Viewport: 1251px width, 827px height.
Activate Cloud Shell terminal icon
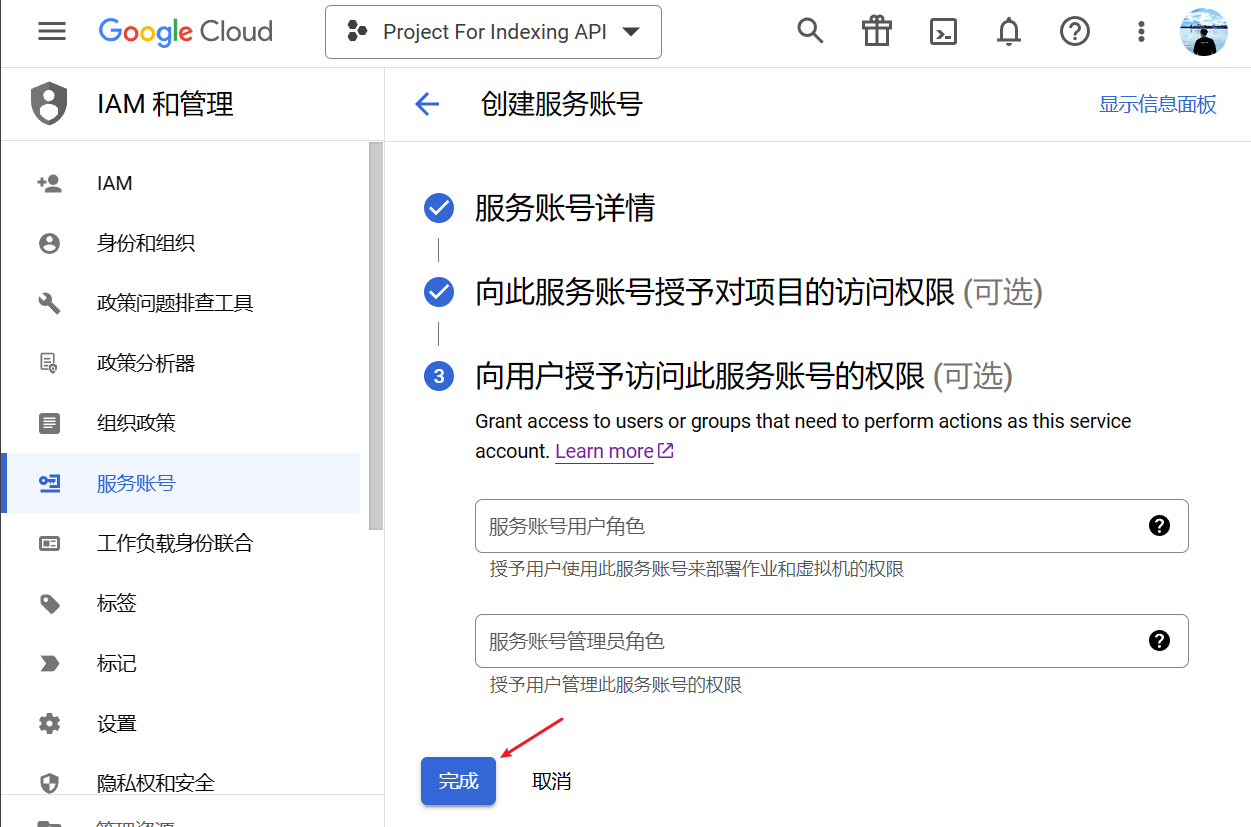(942, 32)
